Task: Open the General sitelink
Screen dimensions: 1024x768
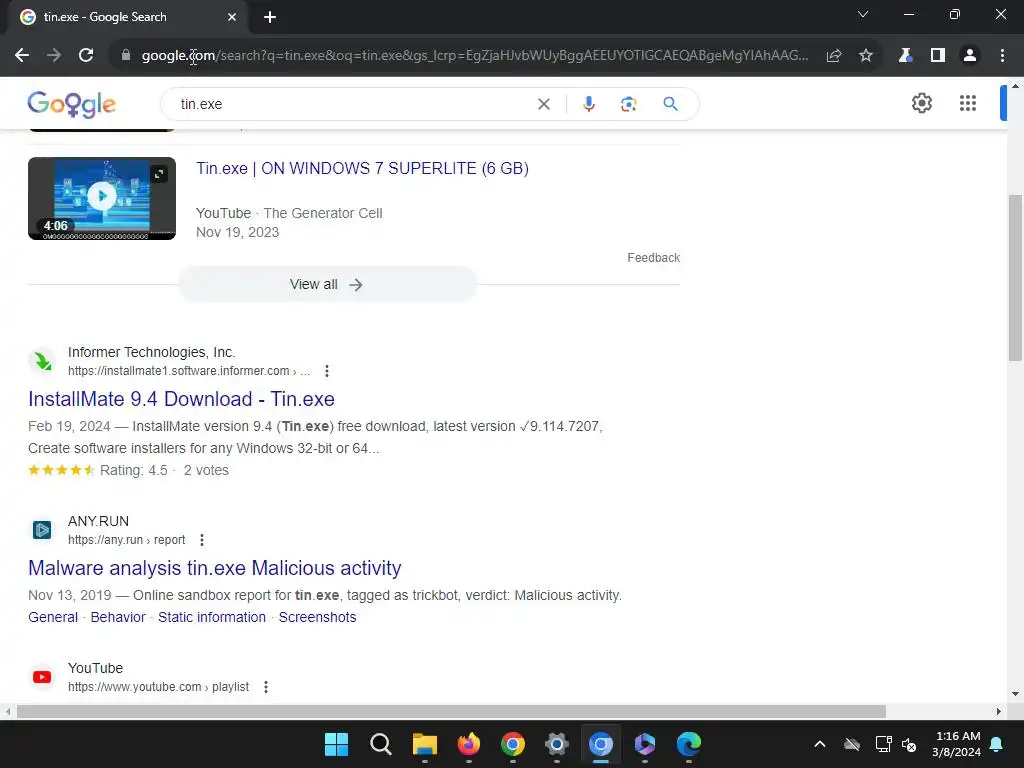Action: coord(53,617)
